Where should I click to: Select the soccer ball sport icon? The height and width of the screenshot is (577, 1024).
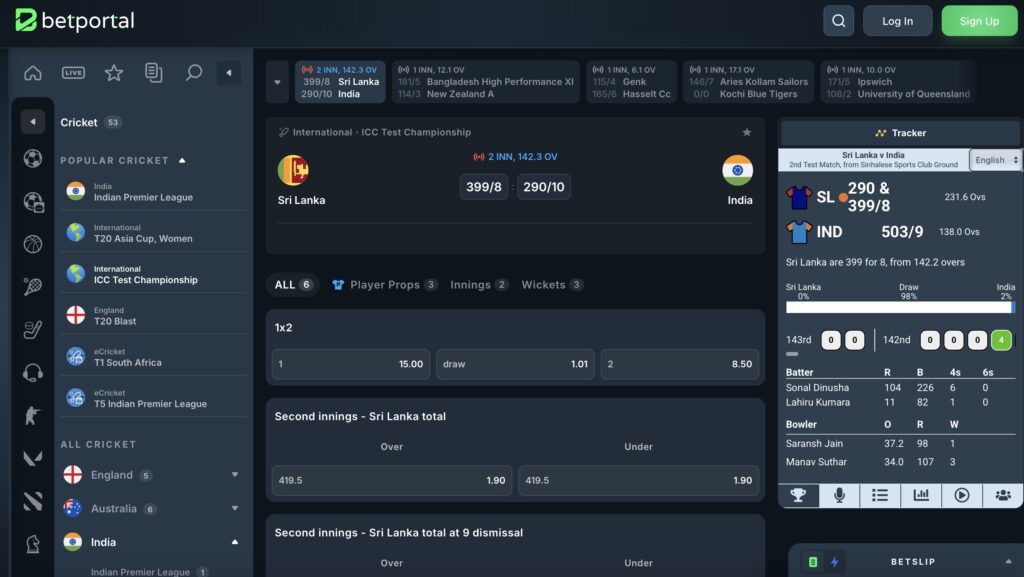(x=33, y=159)
